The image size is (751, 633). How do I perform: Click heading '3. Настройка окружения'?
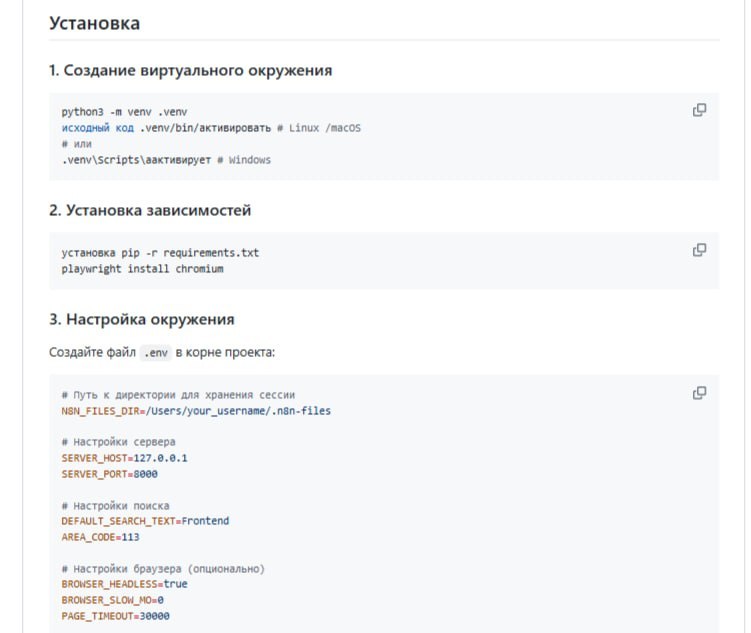(142, 319)
